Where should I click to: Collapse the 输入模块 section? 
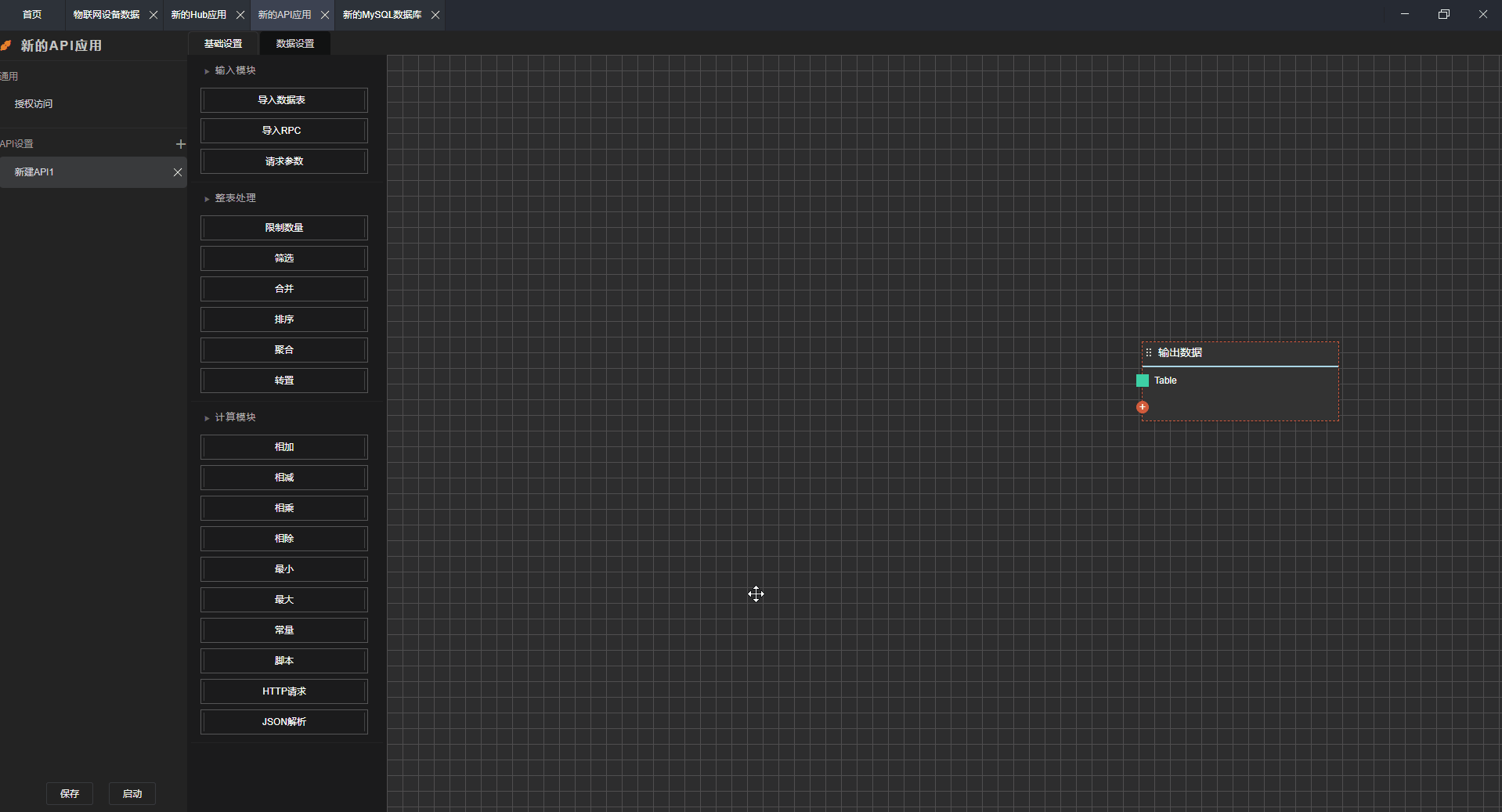207,71
